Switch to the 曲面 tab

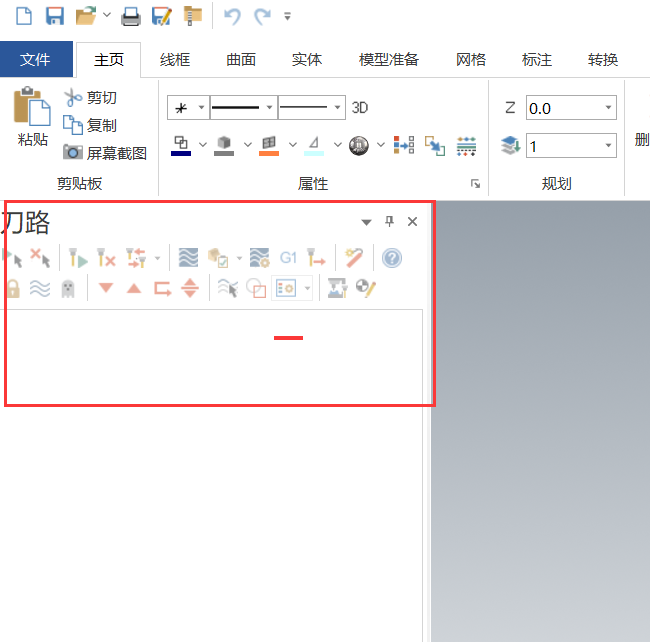click(x=241, y=60)
